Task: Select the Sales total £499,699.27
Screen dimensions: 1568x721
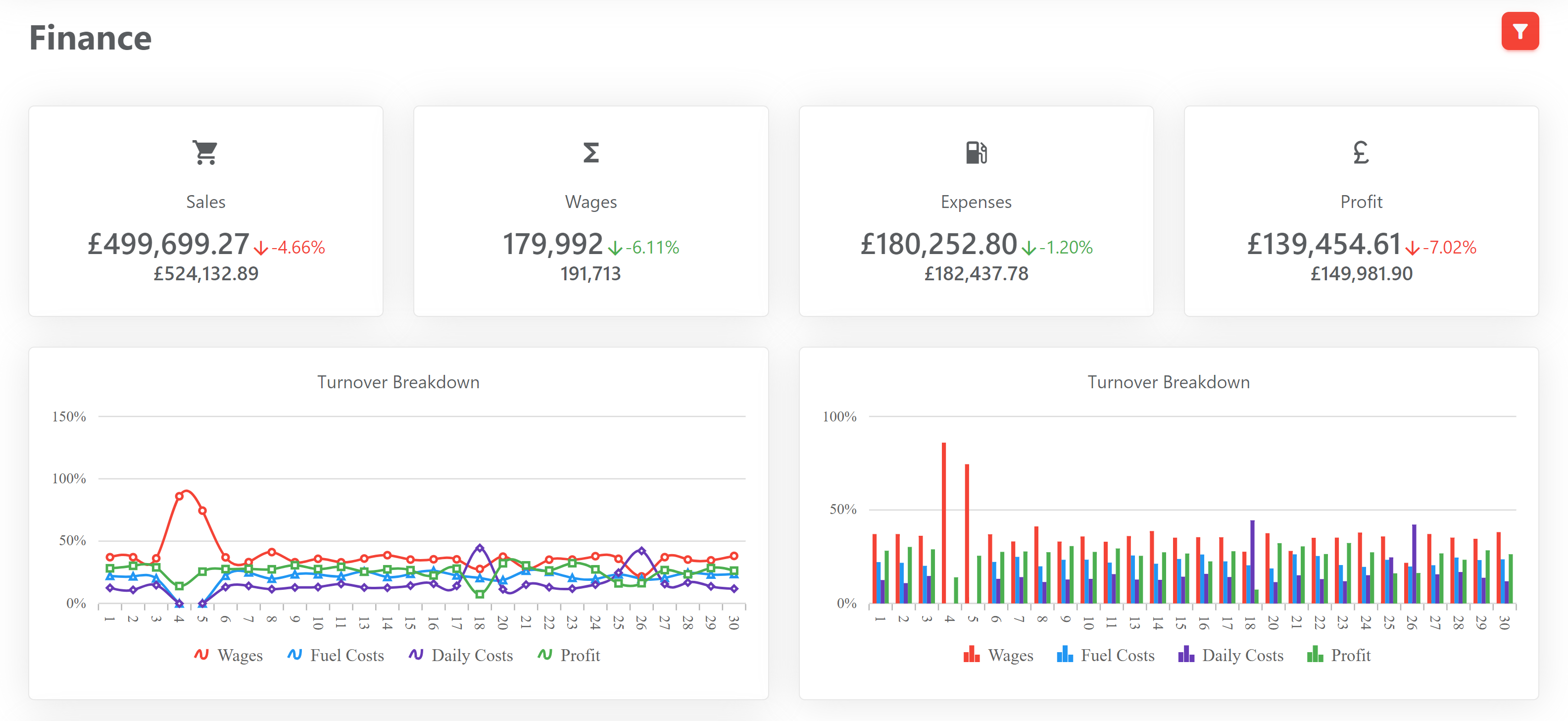Action: tap(169, 245)
